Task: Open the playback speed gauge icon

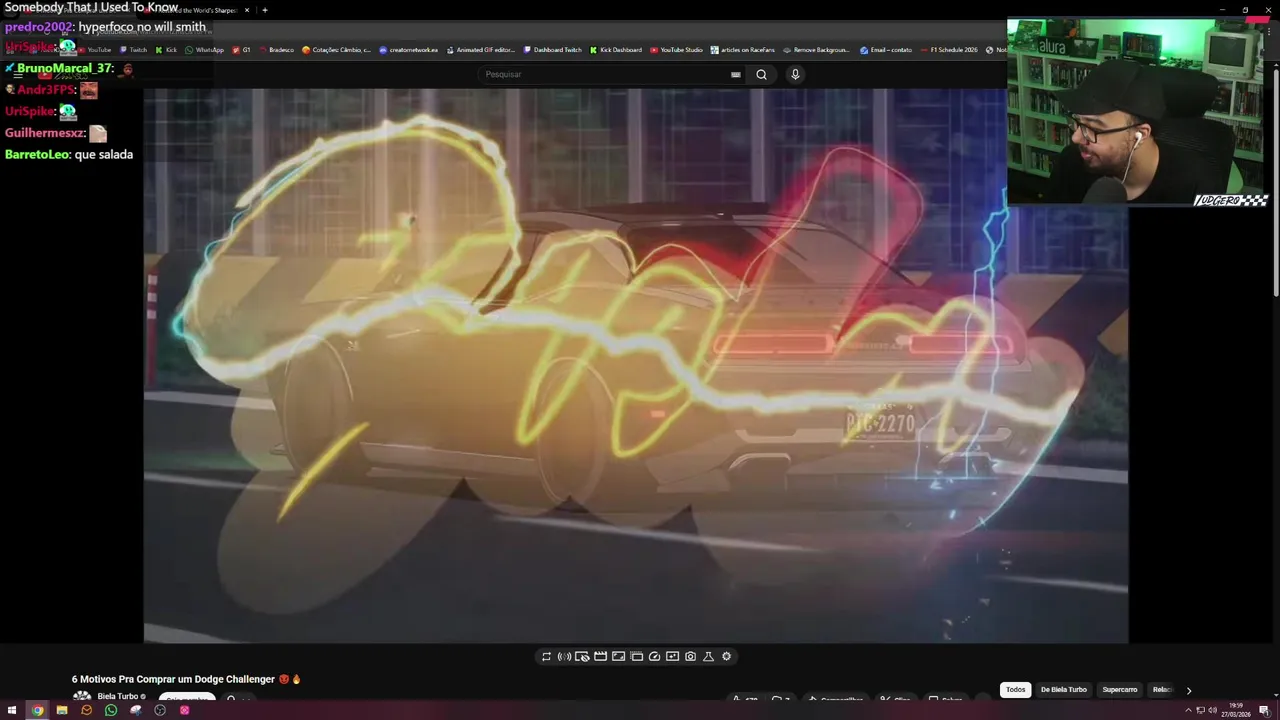Action: (x=654, y=657)
